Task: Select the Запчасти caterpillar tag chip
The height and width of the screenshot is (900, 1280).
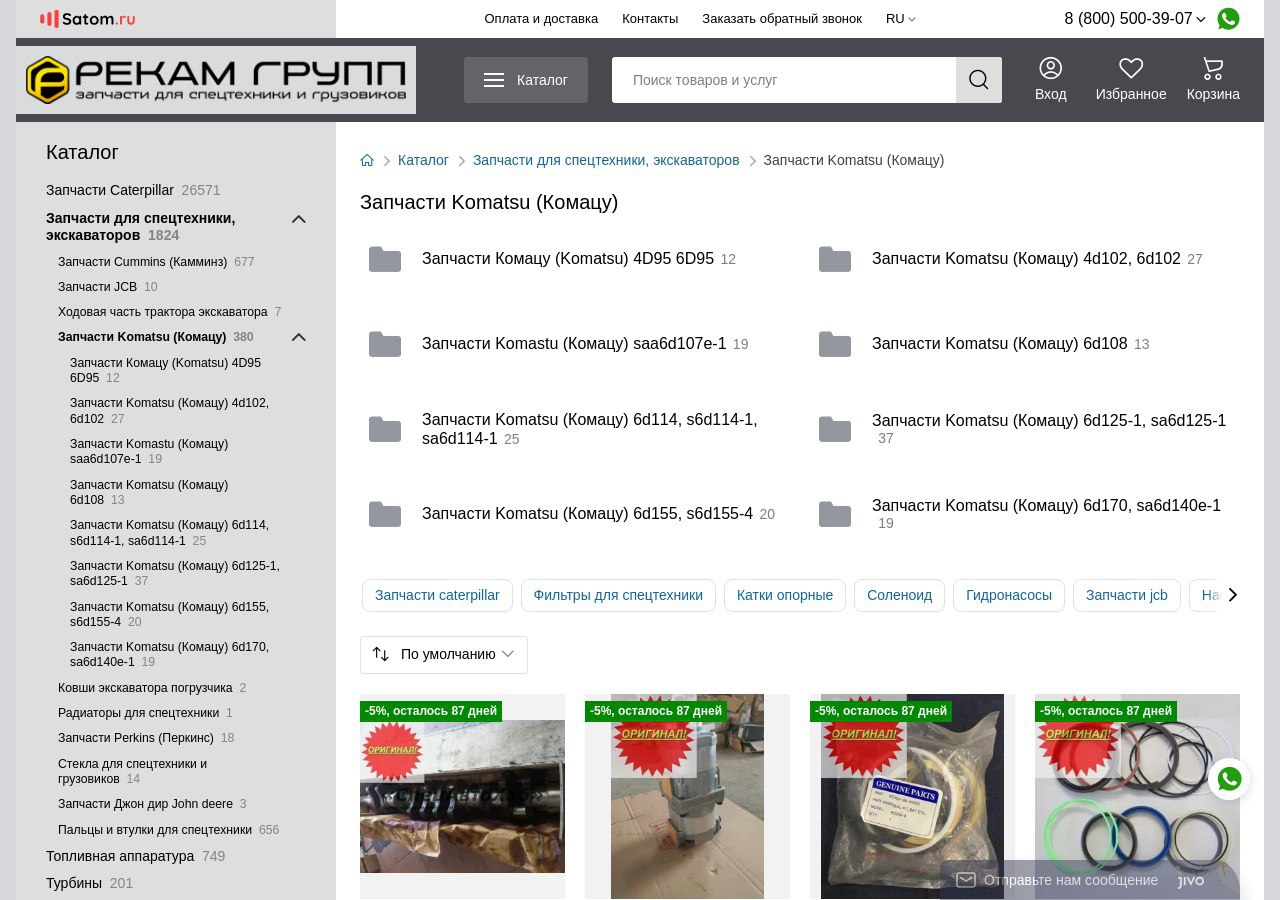Action: coord(437,595)
